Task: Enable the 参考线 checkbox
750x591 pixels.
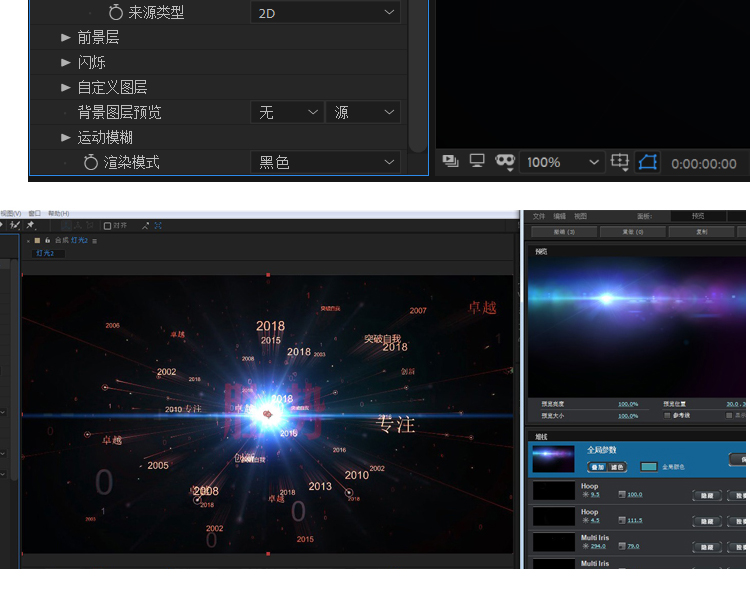Action: pos(667,416)
